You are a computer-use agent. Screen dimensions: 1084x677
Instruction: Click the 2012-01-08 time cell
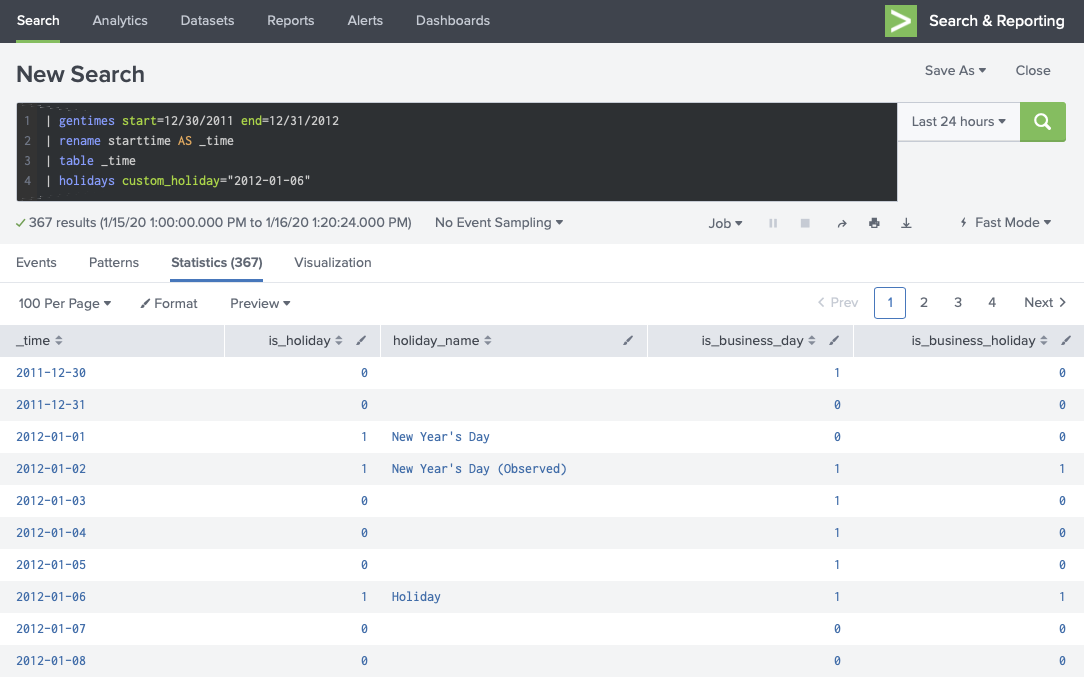51,660
